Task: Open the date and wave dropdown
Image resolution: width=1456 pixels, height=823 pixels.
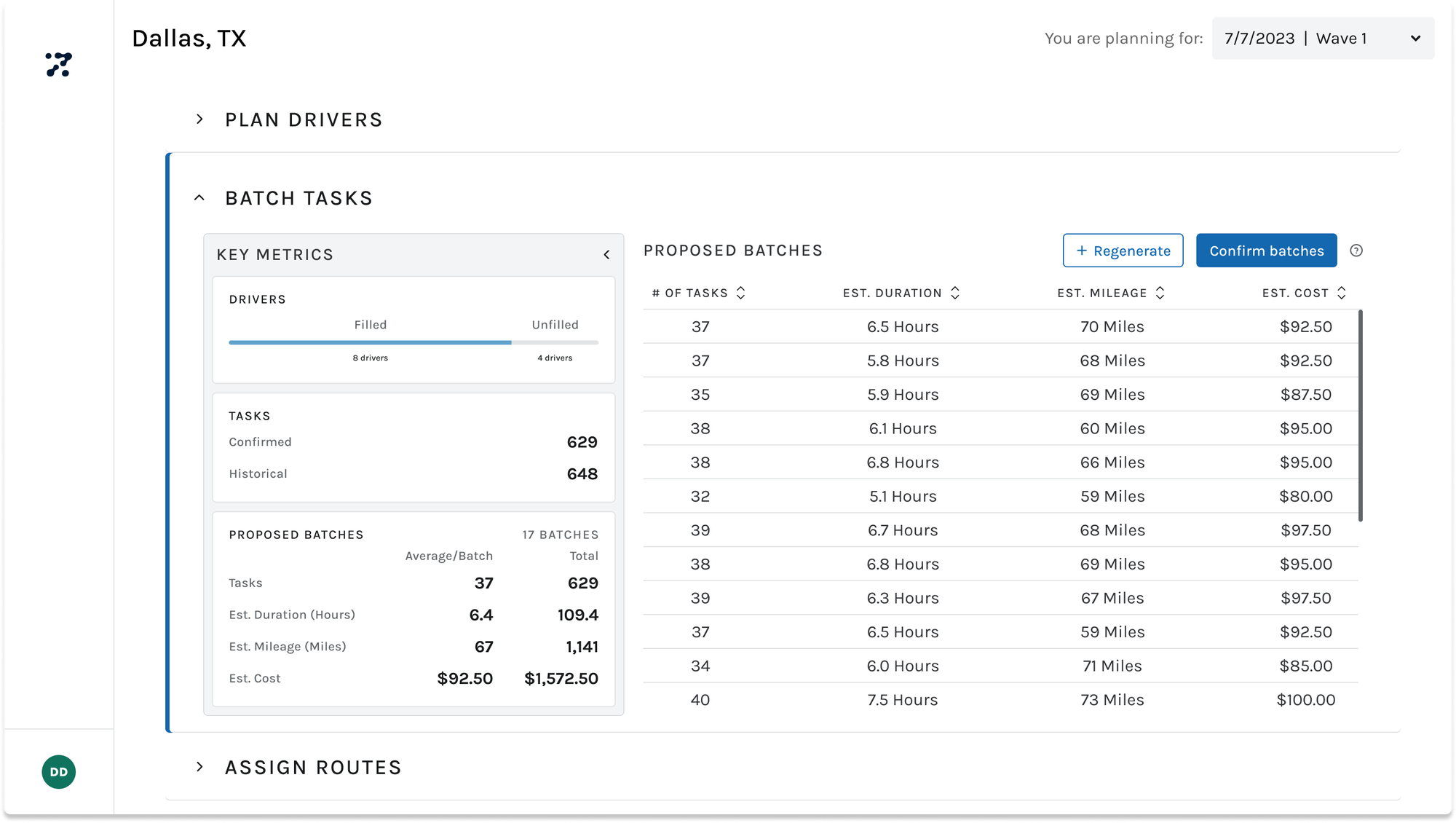Action: coord(1322,39)
